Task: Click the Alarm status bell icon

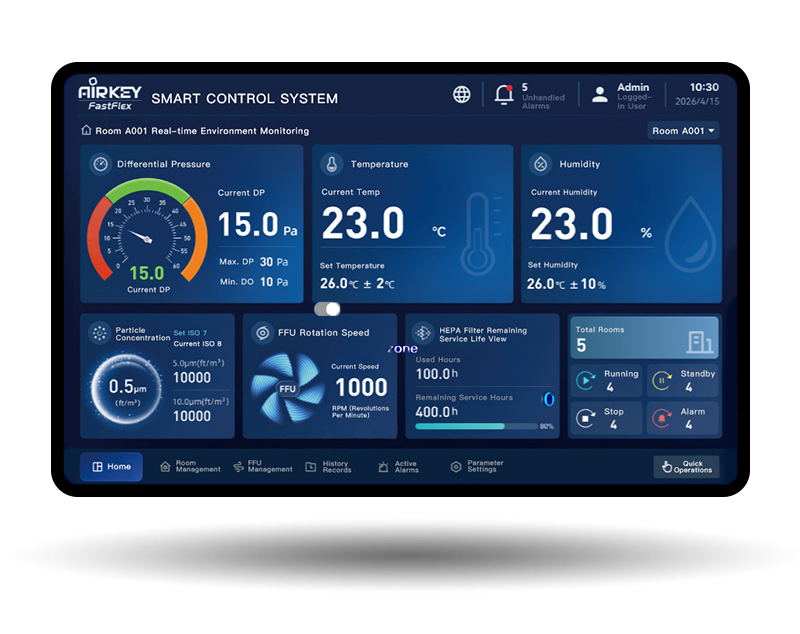Action: click(662, 418)
